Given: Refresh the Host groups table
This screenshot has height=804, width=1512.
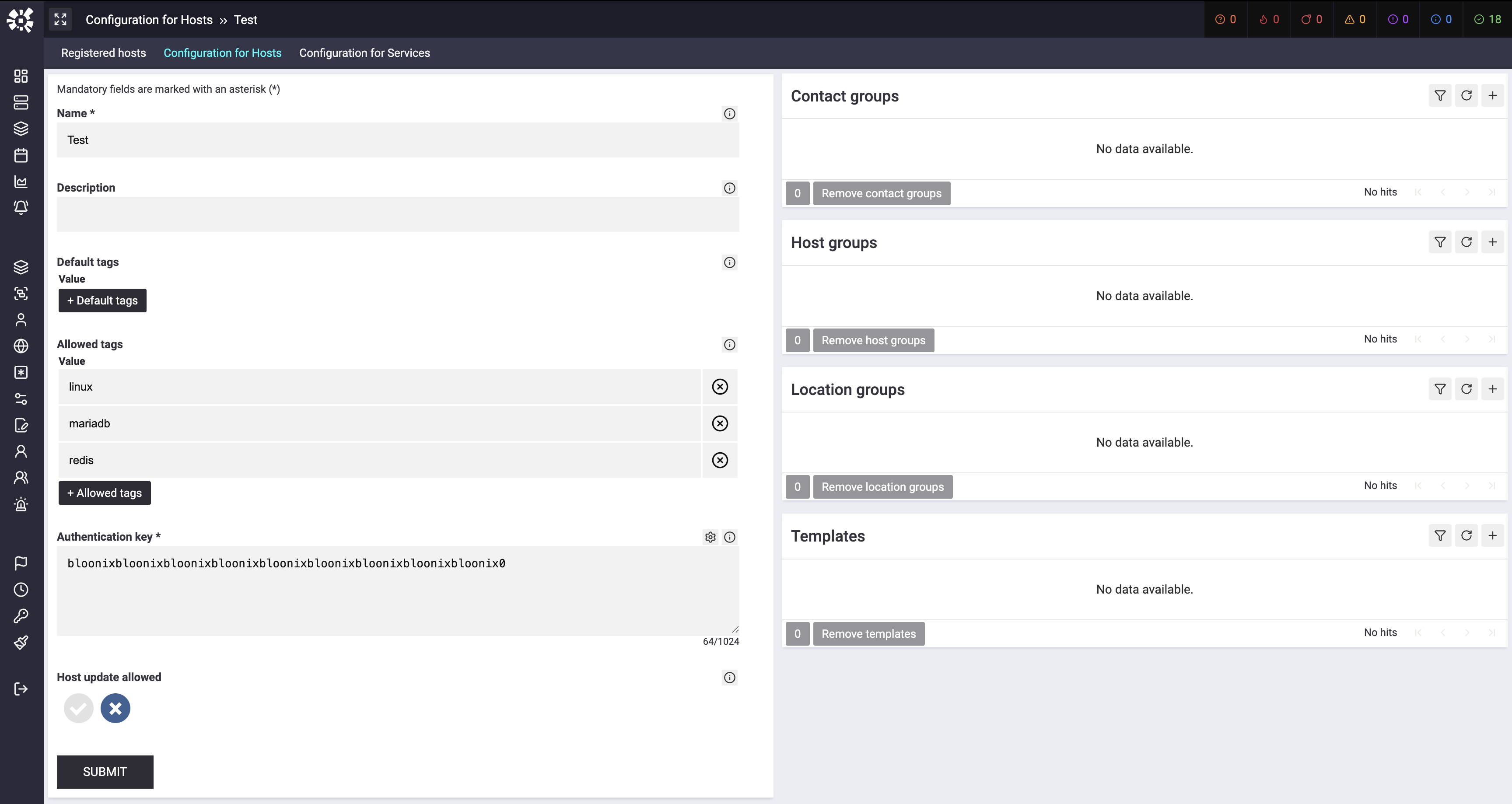Looking at the screenshot, I should [x=1466, y=242].
